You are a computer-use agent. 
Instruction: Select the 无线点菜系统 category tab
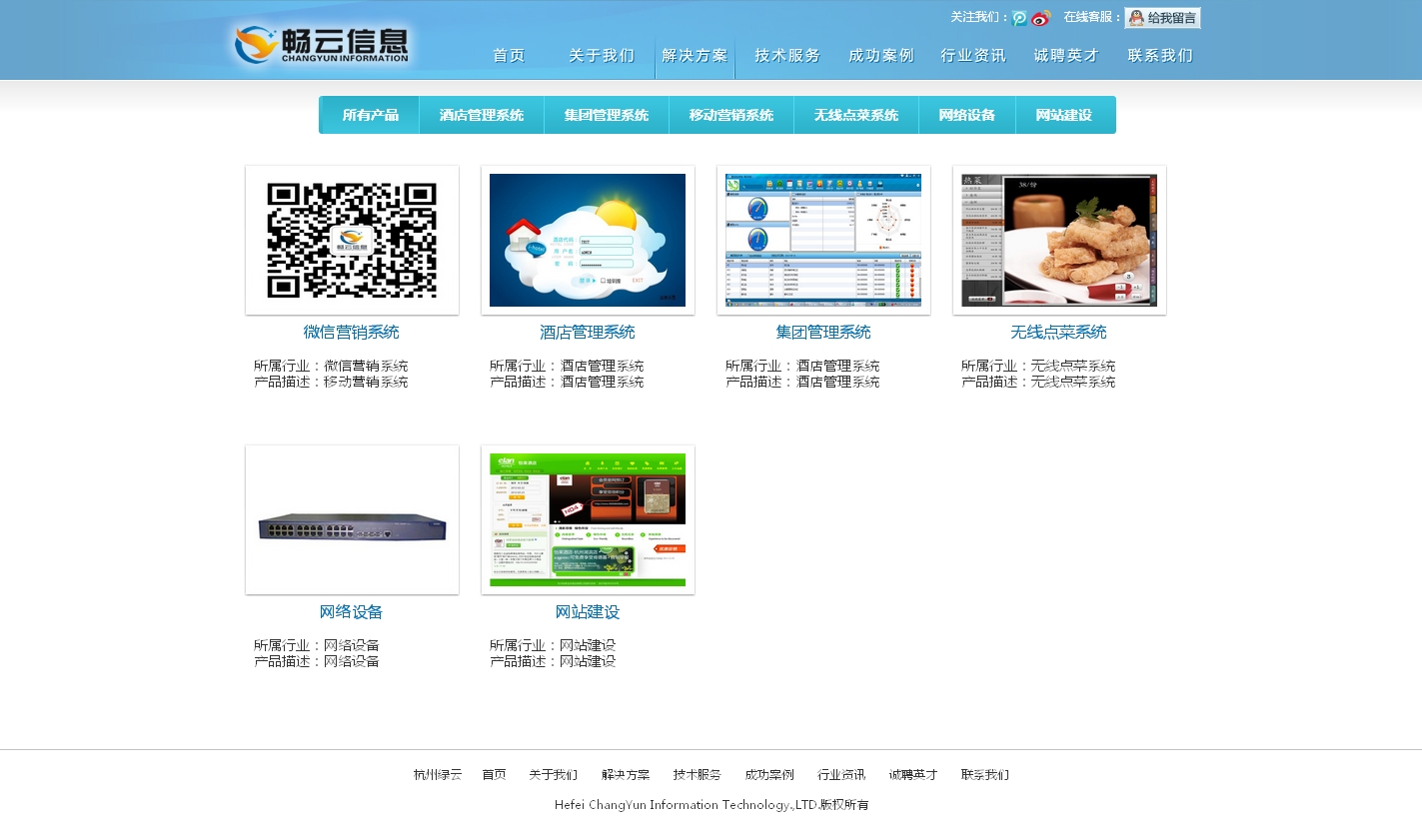tap(856, 115)
